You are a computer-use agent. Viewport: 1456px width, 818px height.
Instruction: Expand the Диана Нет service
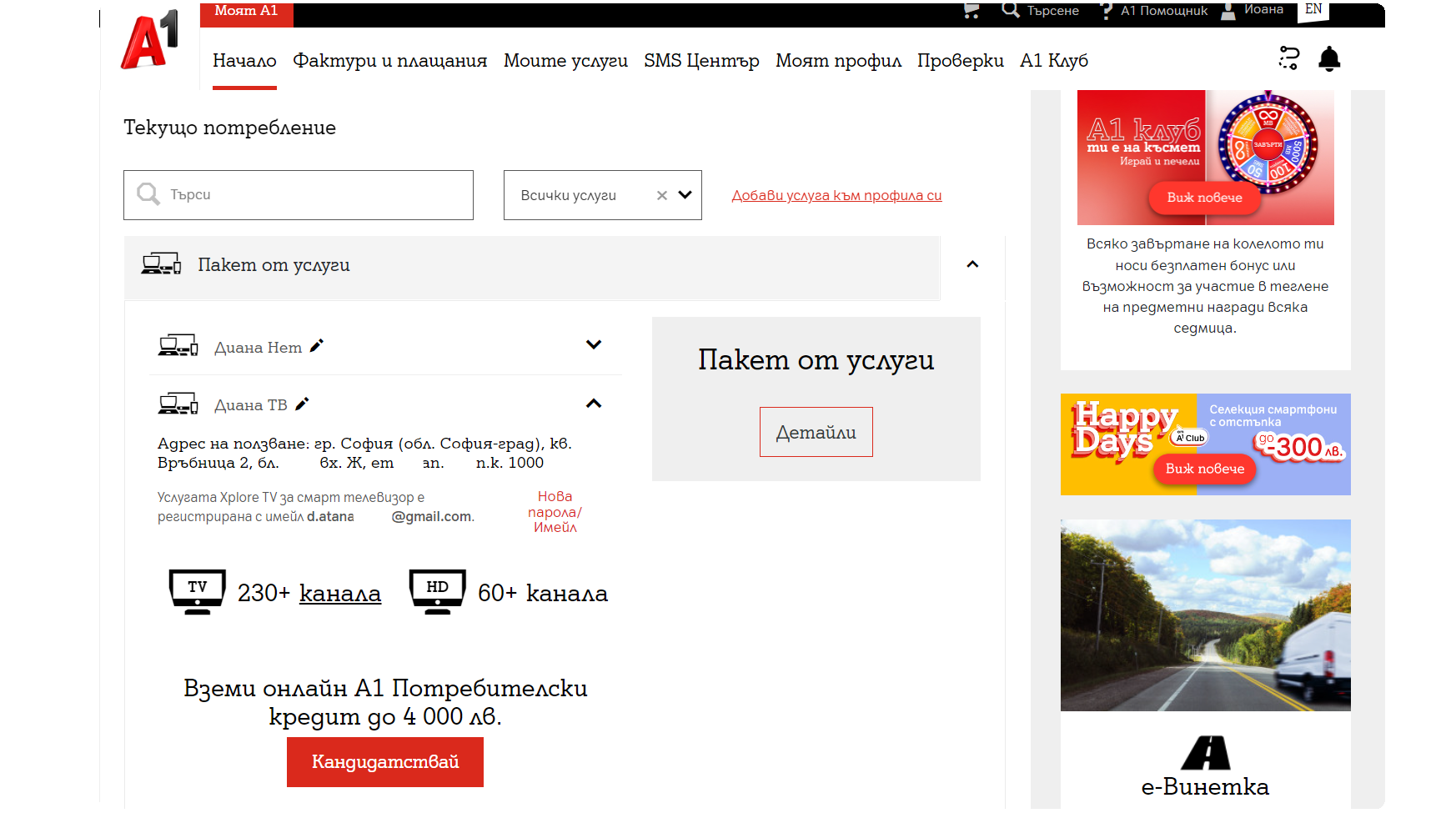point(594,344)
